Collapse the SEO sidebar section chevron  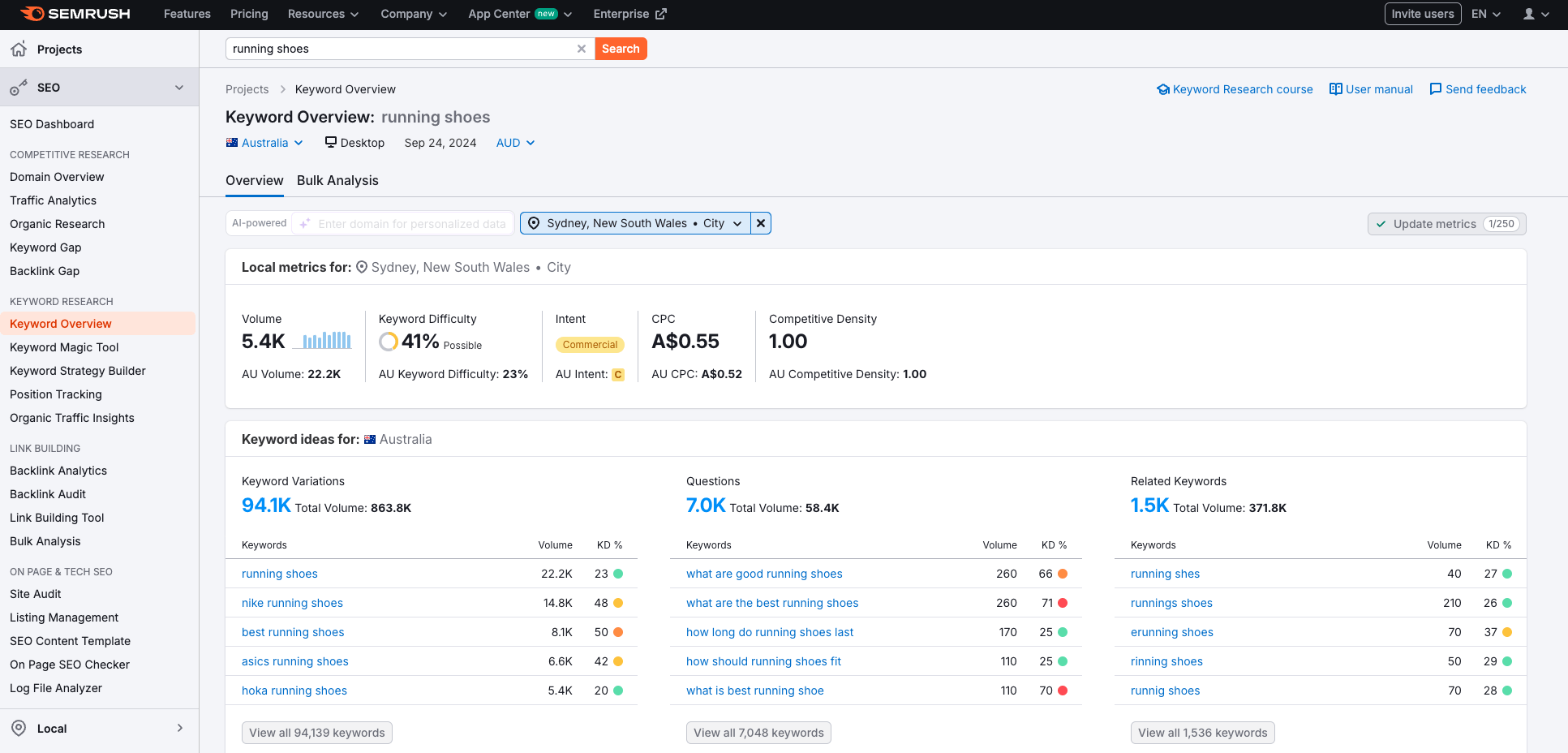179,87
